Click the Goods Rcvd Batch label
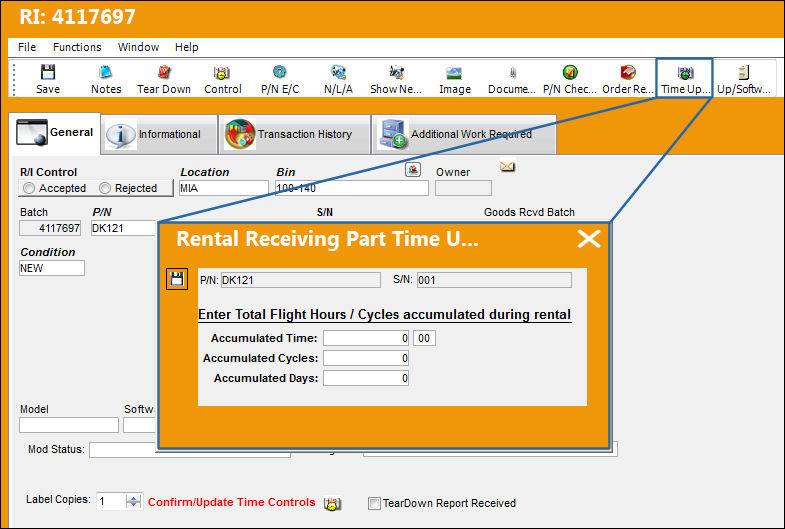785x529 pixels. point(529,212)
